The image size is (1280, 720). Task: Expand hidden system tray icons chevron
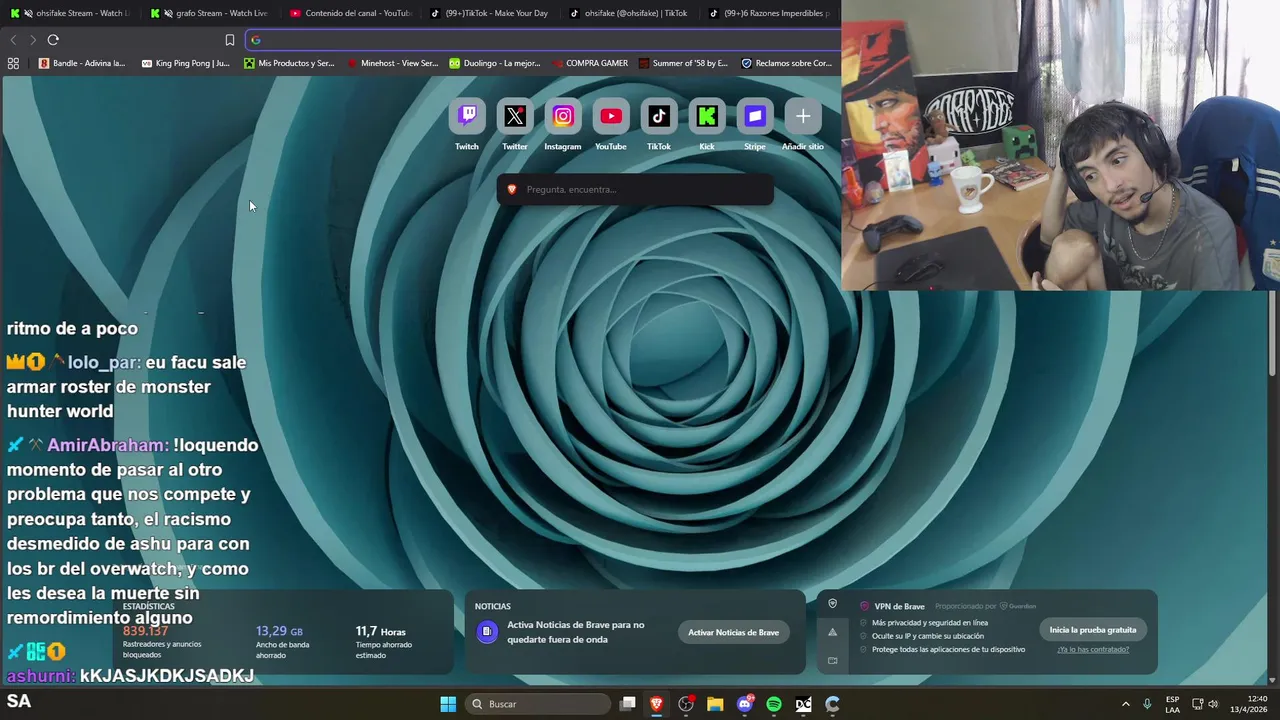(x=1125, y=704)
